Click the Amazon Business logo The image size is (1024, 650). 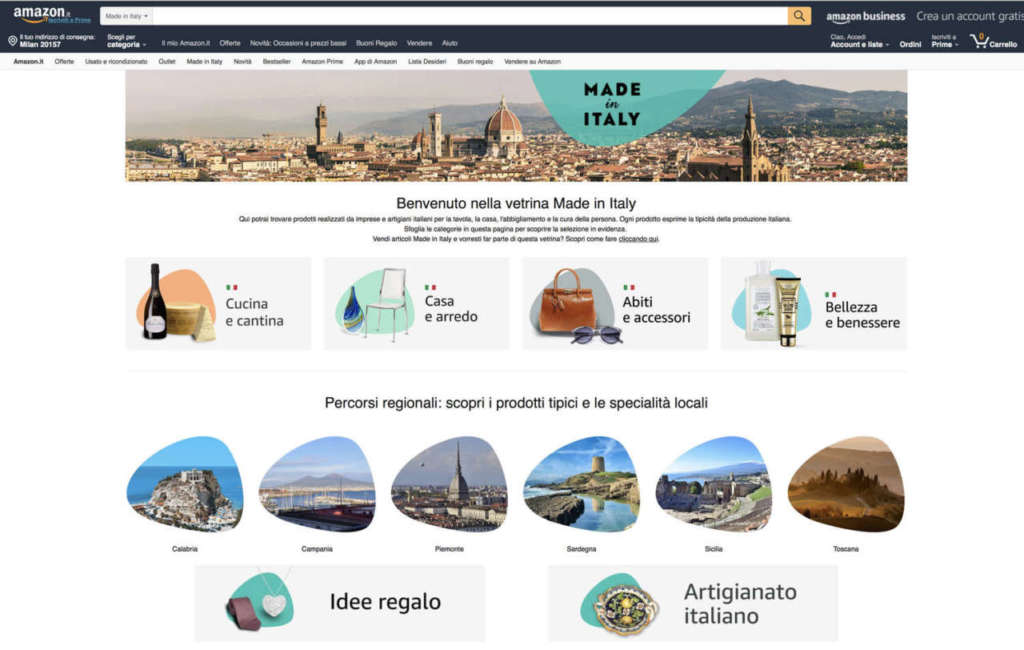tap(865, 16)
